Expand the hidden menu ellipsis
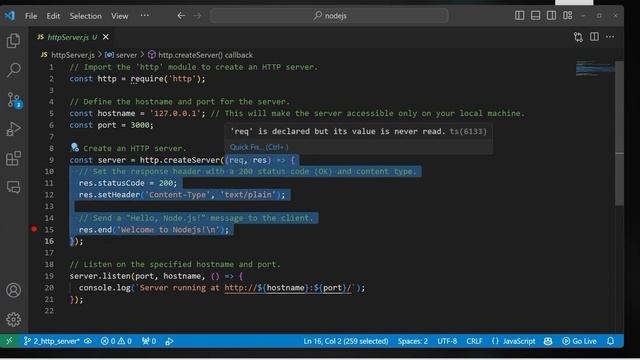 tap(144, 16)
